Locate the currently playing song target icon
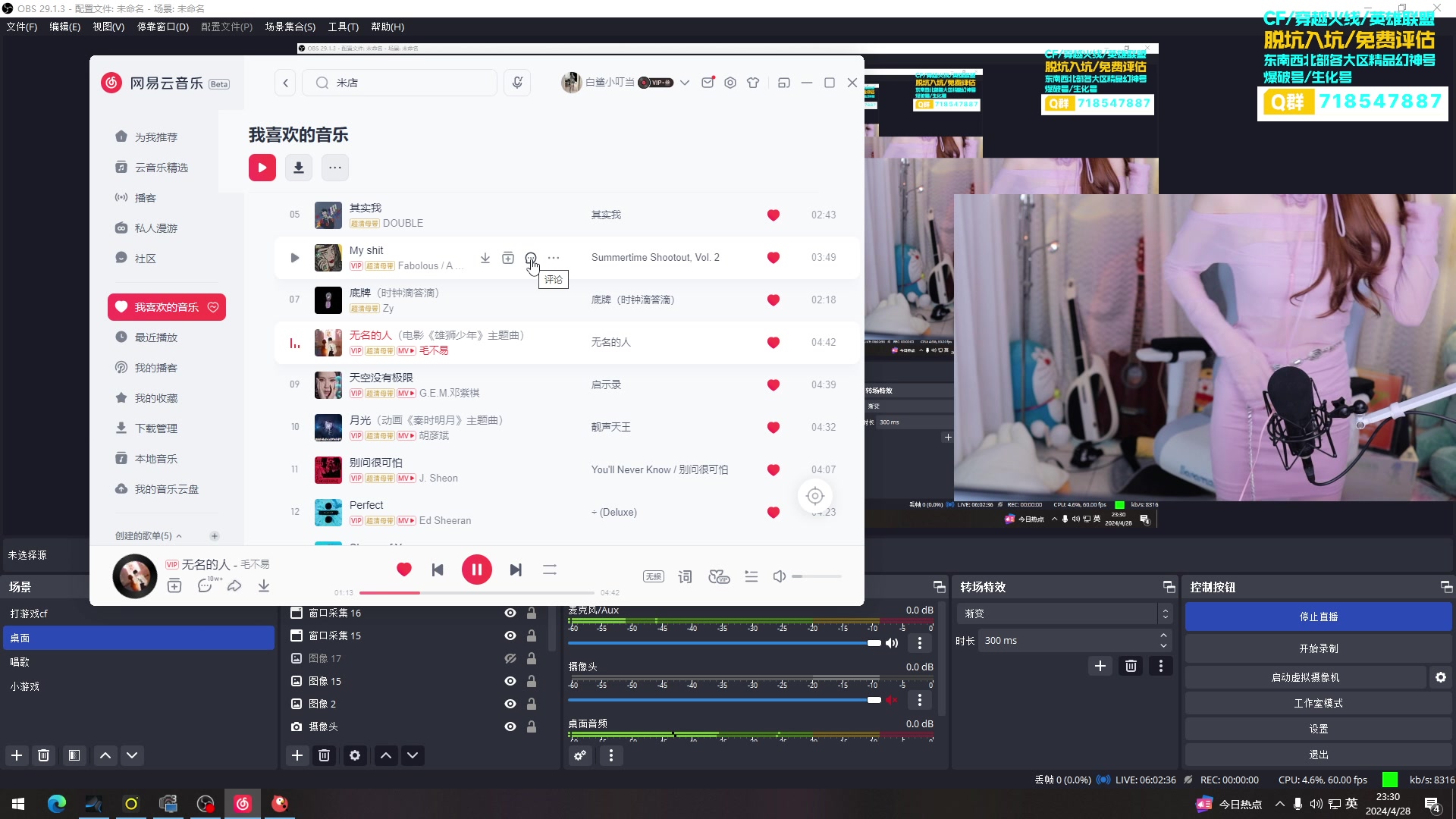Viewport: 1456px width, 819px height. coord(815,496)
